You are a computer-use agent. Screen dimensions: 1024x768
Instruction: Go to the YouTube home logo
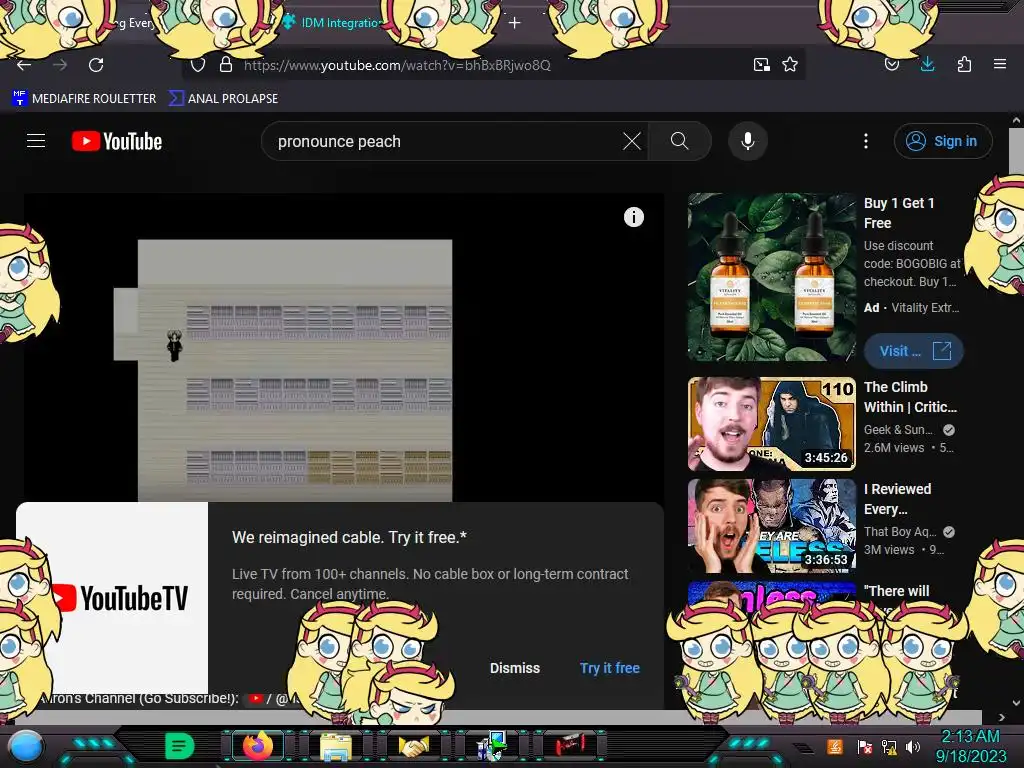coord(117,141)
